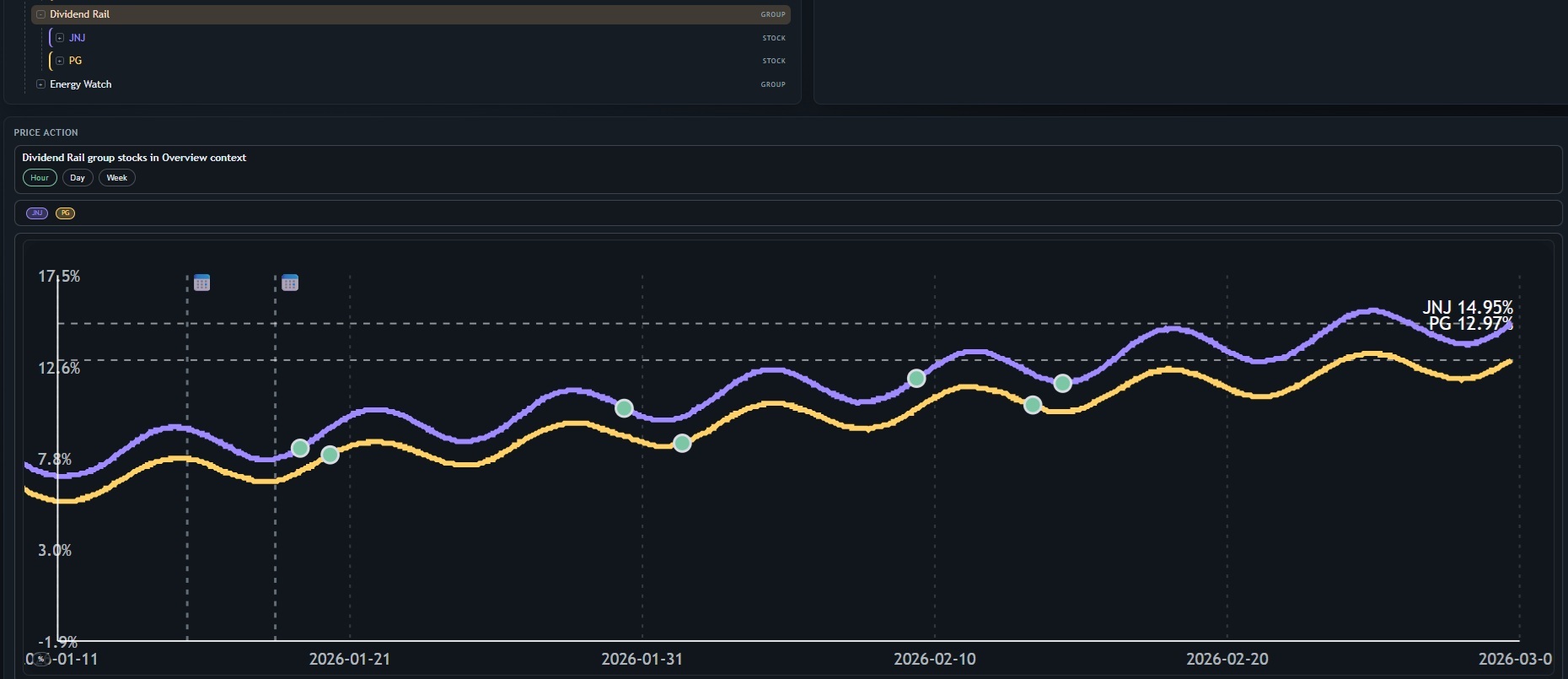Click the first green marker on JNJ line
1568x679 pixels.
coord(300,448)
